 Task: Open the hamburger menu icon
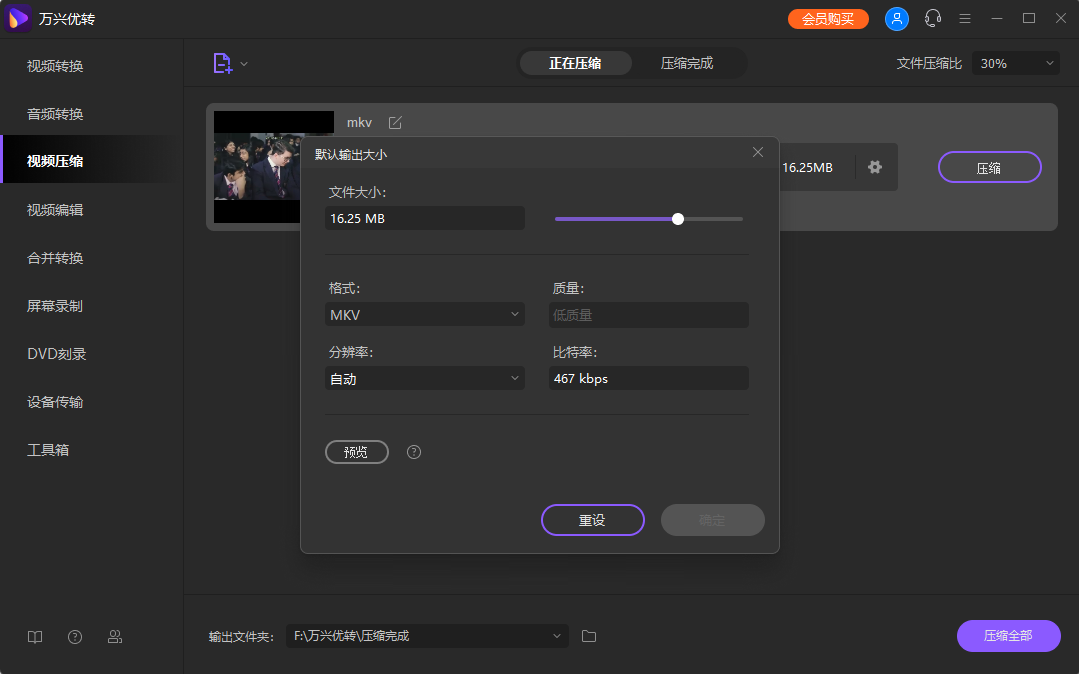click(964, 18)
